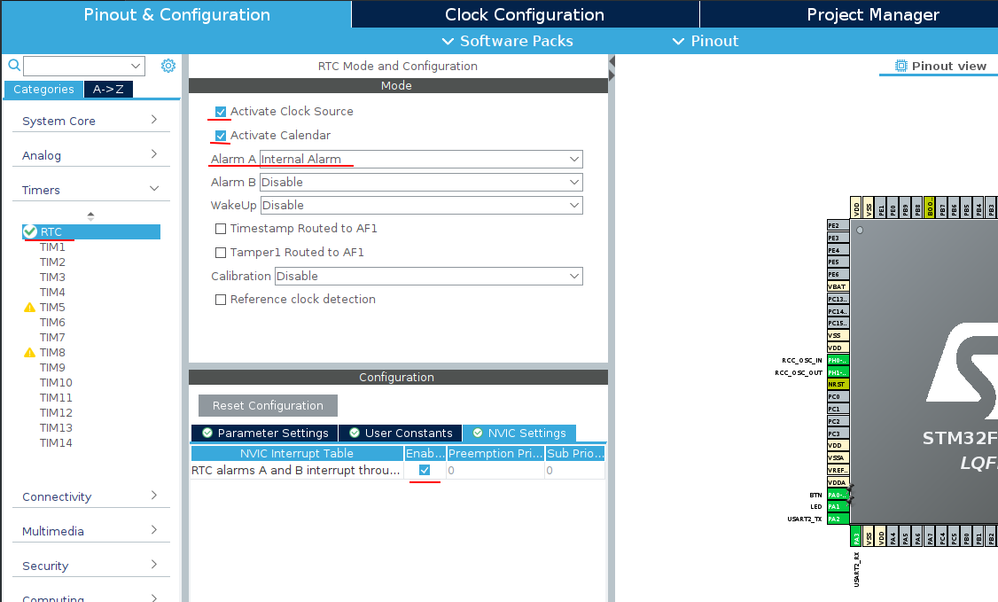The width and height of the screenshot is (998, 602).
Task: Select TIM4 in the timers list
Action: click(x=52, y=292)
